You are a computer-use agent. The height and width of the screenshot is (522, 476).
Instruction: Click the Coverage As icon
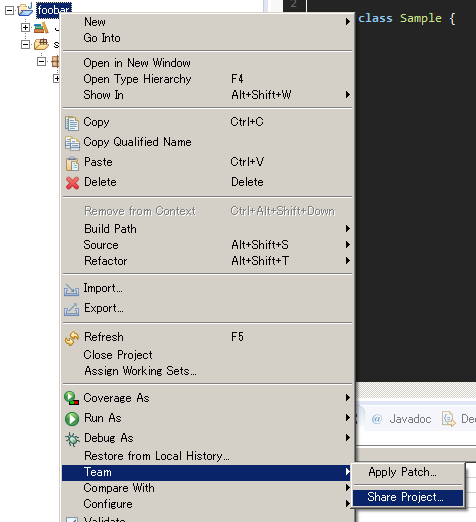tap(71, 398)
